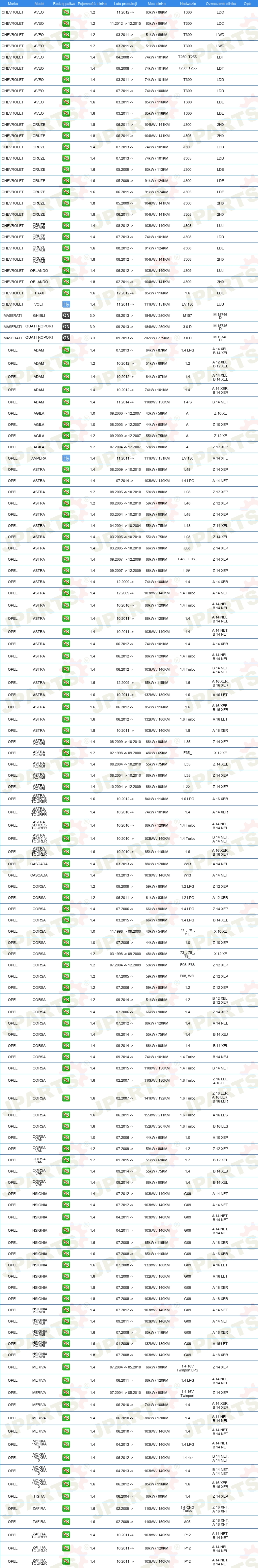The height and width of the screenshot is (1568, 258).
Task: Click petrol icon in Meriva 1.4 LPG row
Action: coord(66,1381)
